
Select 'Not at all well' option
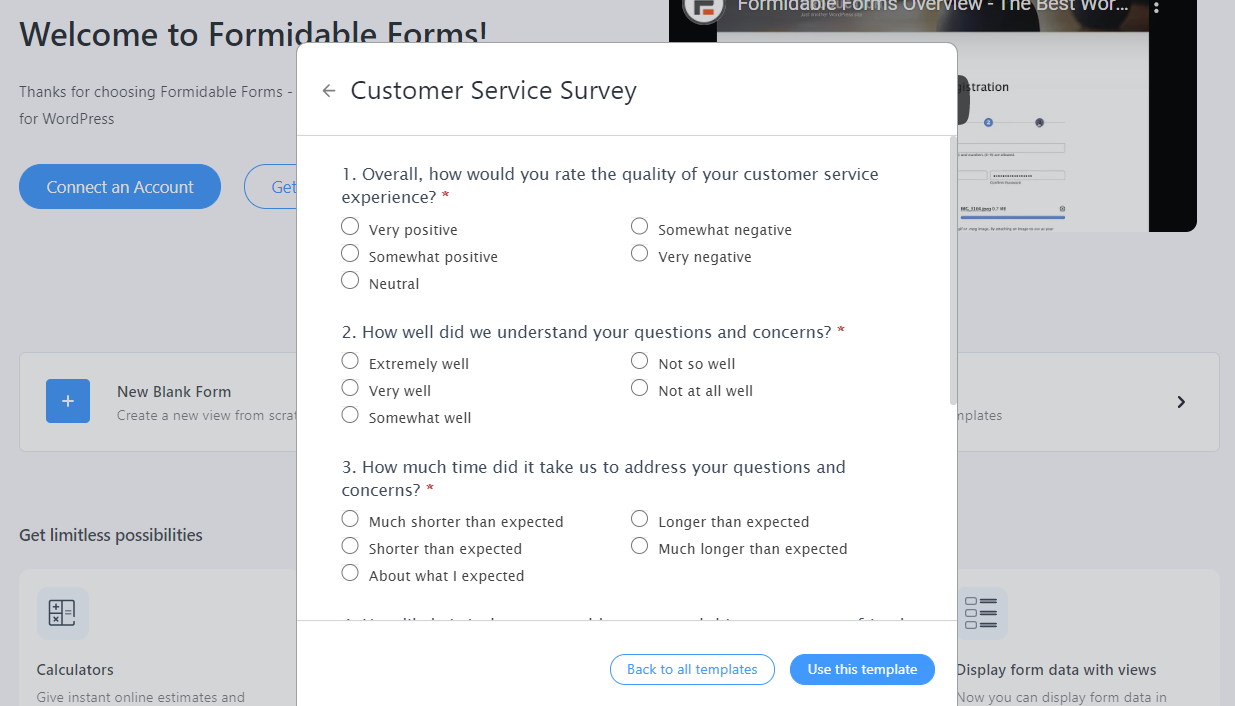point(639,387)
